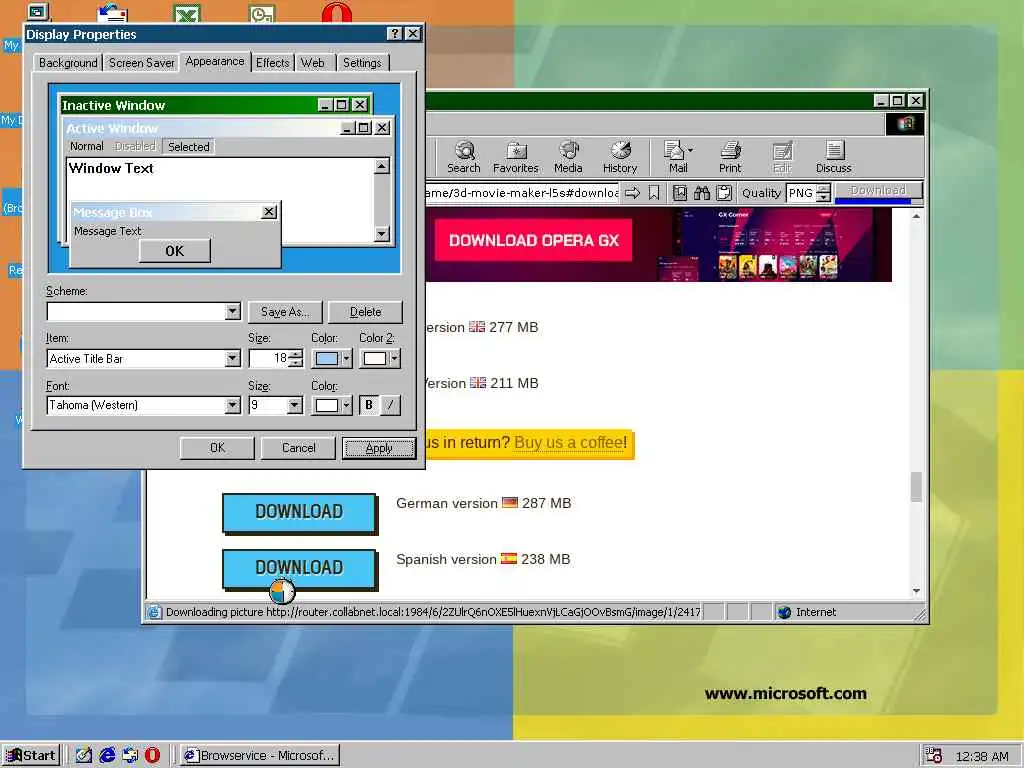Click the help question mark in Display Properties

coord(394,34)
